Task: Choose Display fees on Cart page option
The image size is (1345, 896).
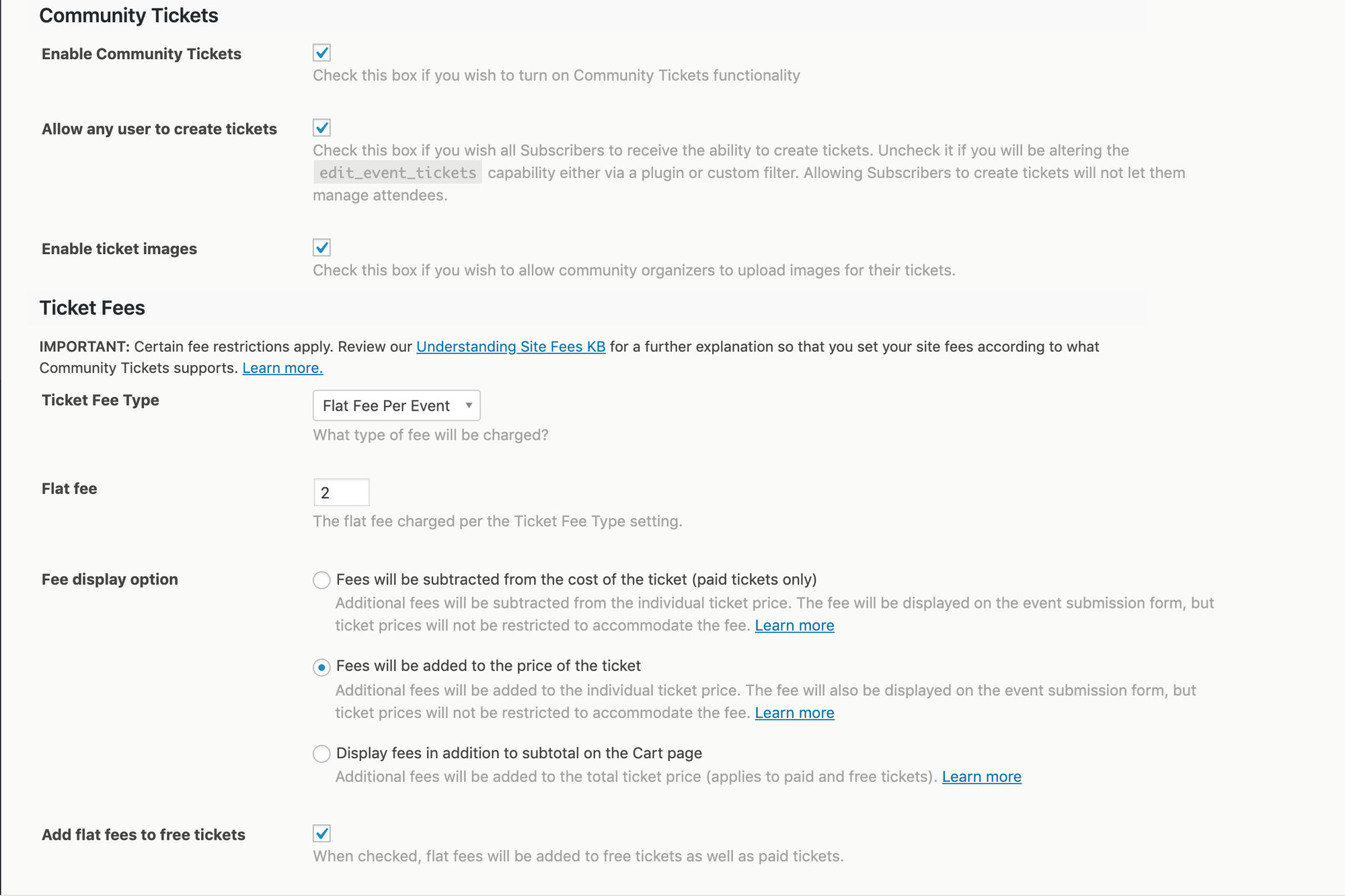Action: (x=321, y=754)
